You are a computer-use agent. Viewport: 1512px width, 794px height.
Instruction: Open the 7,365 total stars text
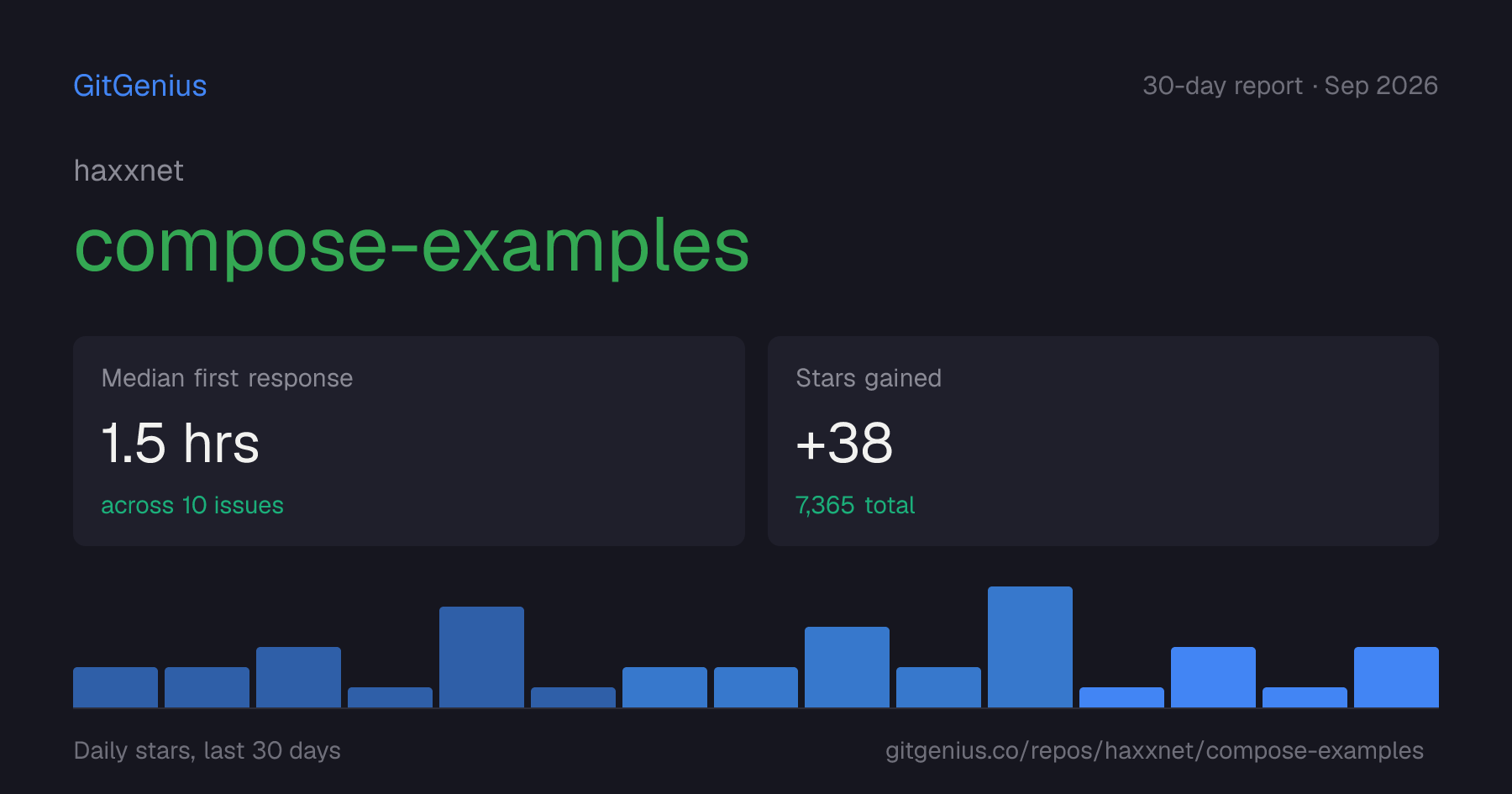pyautogui.click(x=855, y=505)
